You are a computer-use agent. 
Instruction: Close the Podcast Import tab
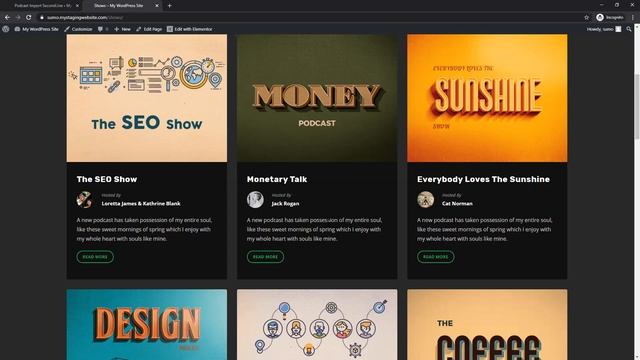77,6
